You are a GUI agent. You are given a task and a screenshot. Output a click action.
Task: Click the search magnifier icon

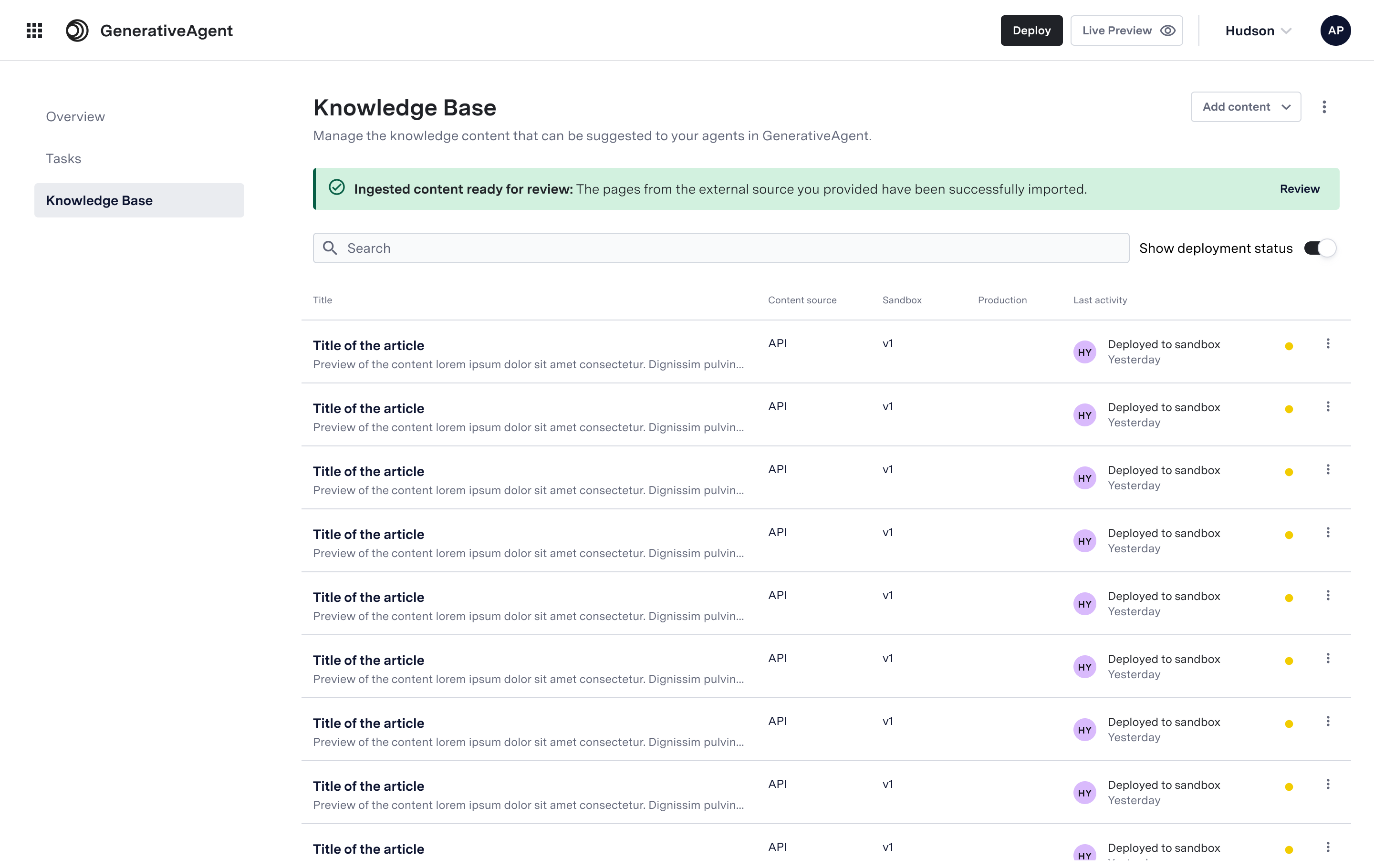[x=330, y=248]
